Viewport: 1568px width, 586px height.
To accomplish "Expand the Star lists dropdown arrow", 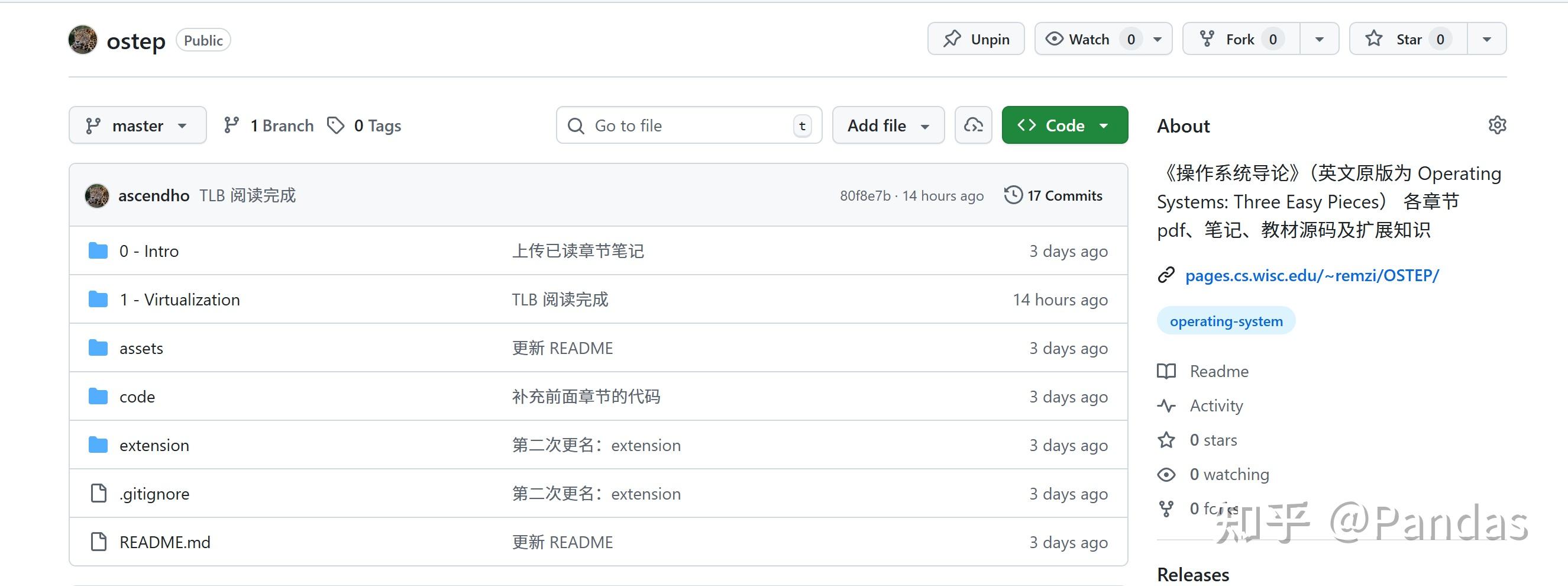I will click(1486, 40).
